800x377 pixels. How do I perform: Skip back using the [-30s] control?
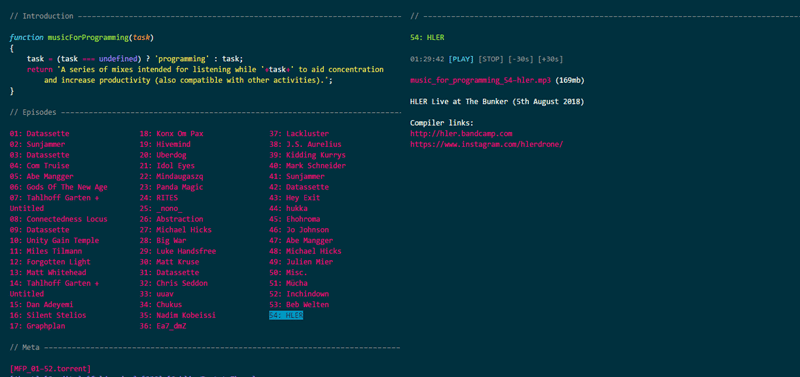521,59
